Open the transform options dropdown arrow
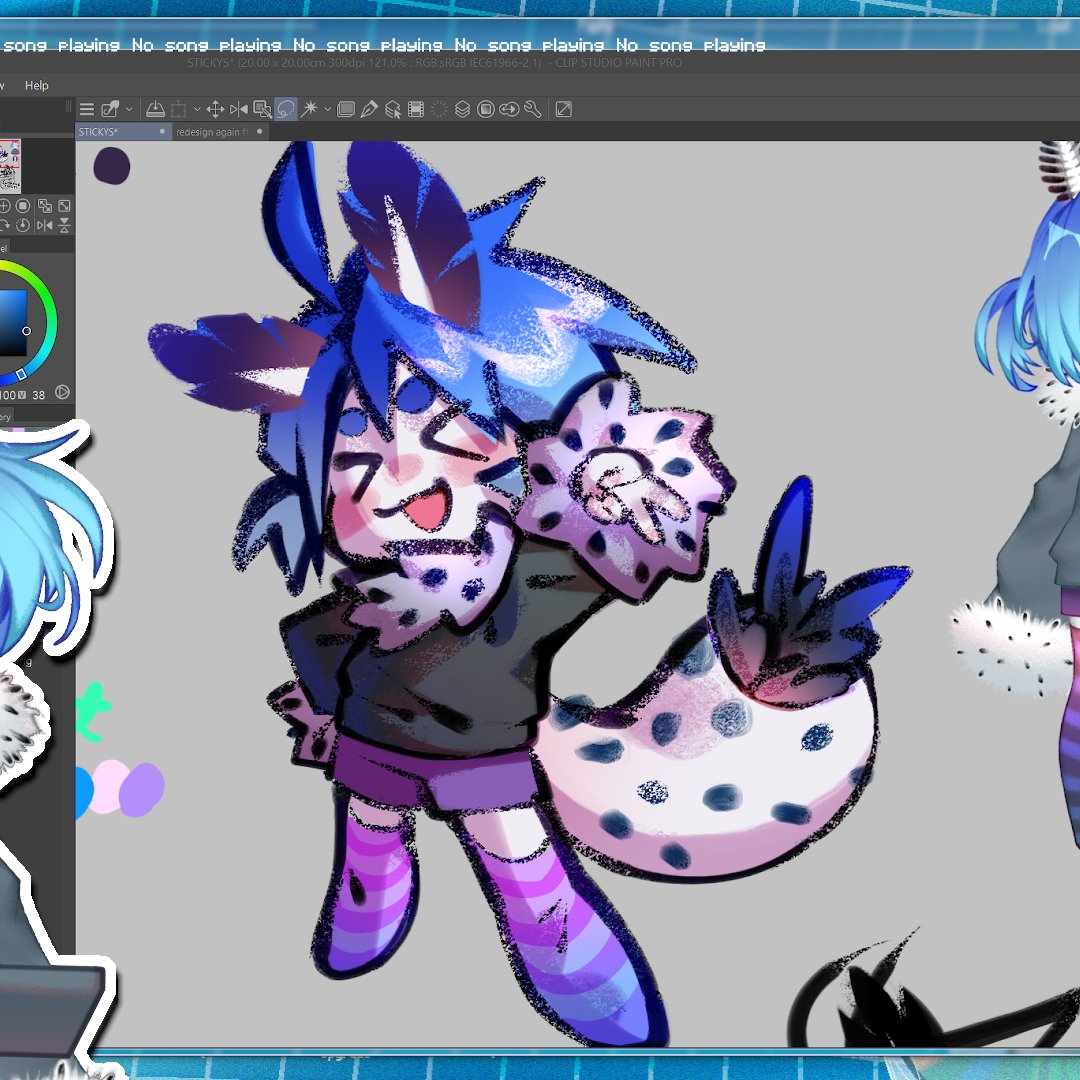Screen dimensions: 1080x1080 pyautogui.click(x=197, y=110)
